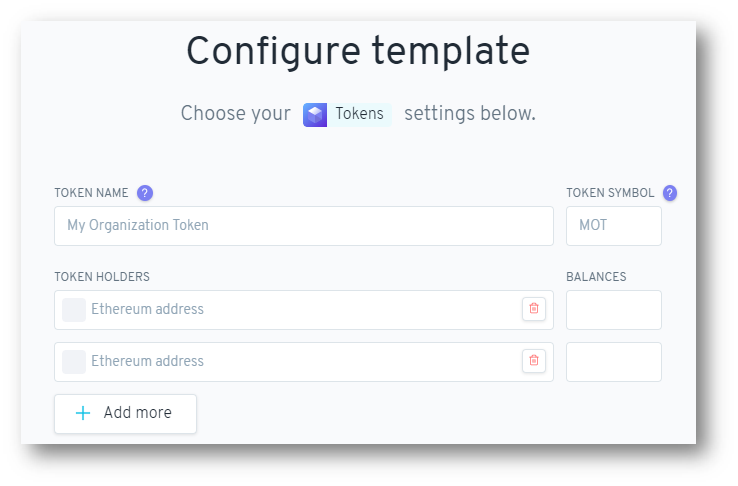Click second address identicon placeholder

point(74,362)
